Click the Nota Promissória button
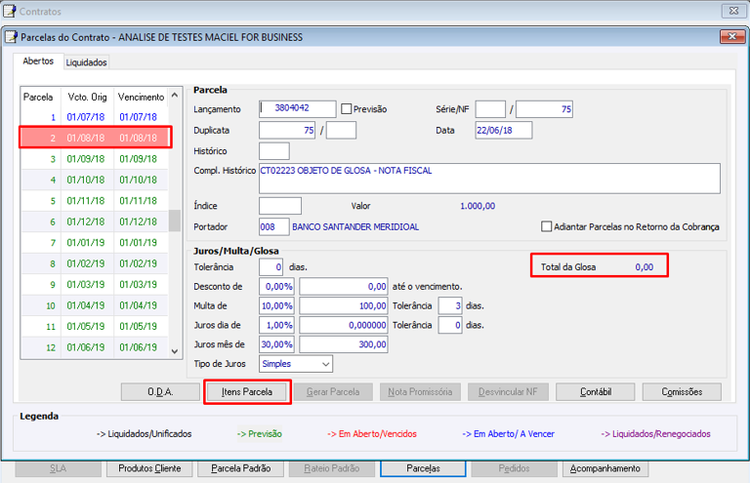Image resolution: width=750 pixels, height=483 pixels. [x=420, y=392]
